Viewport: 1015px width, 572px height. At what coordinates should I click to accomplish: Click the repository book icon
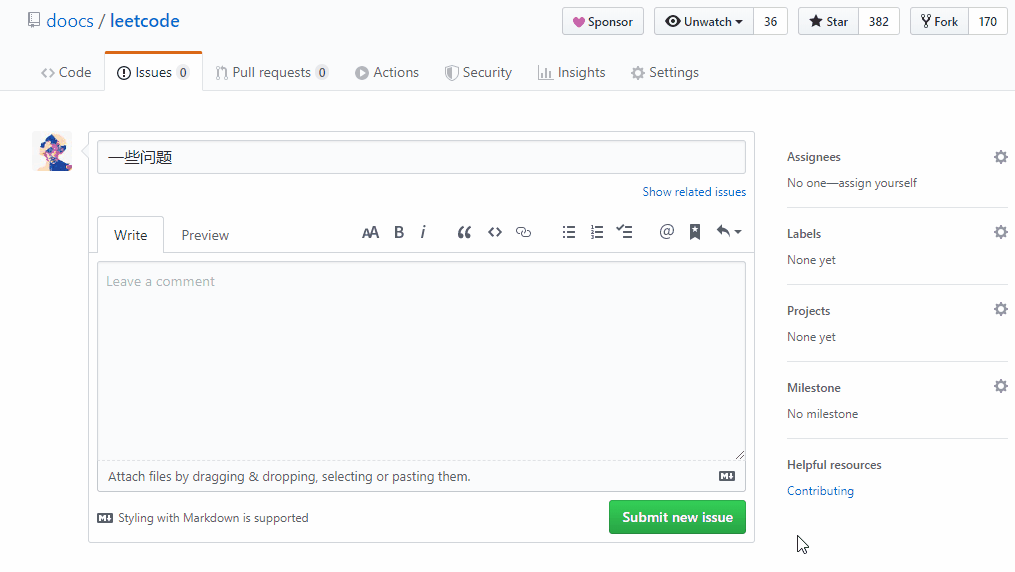34,21
